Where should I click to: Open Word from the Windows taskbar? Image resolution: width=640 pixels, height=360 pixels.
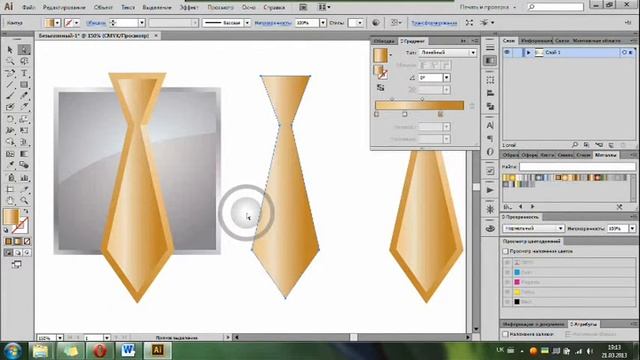click(x=128, y=351)
